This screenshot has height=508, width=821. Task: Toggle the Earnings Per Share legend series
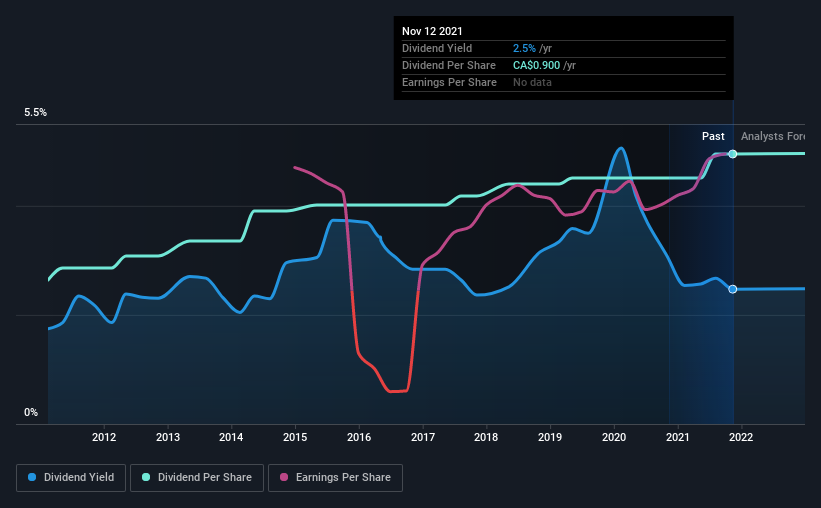click(x=336, y=478)
